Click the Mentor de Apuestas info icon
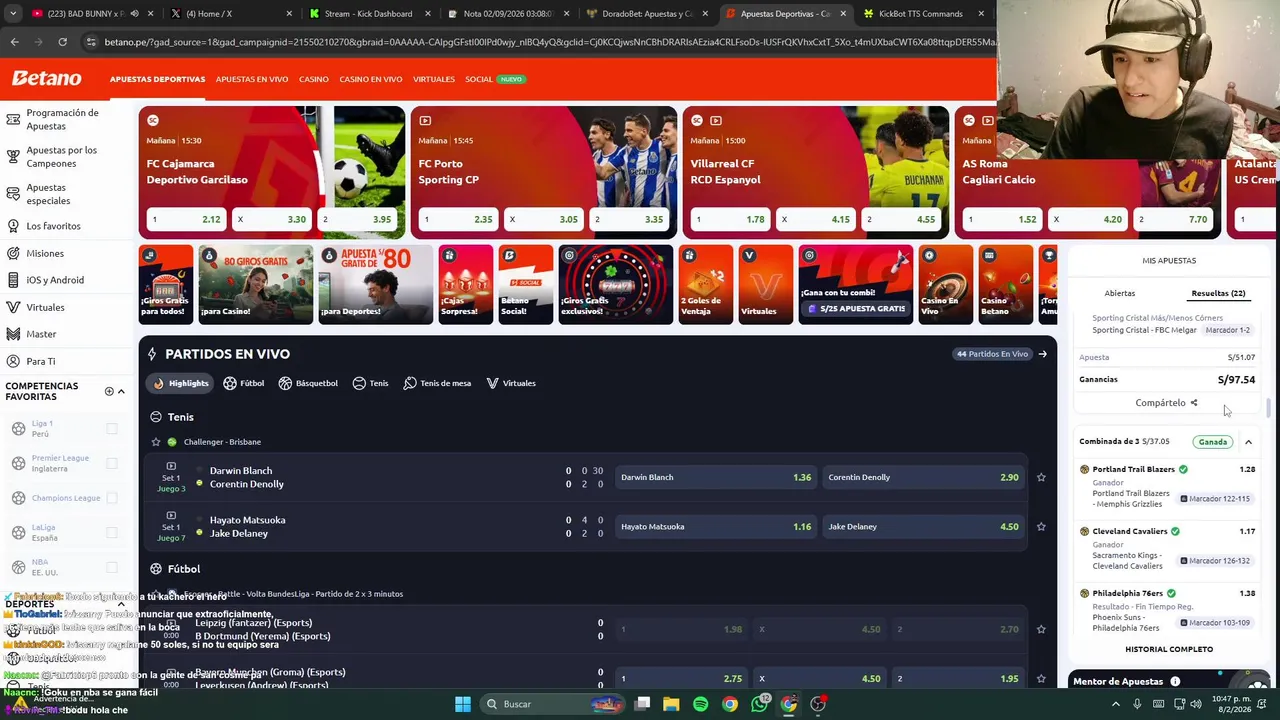1280x720 pixels. (x=1175, y=682)
